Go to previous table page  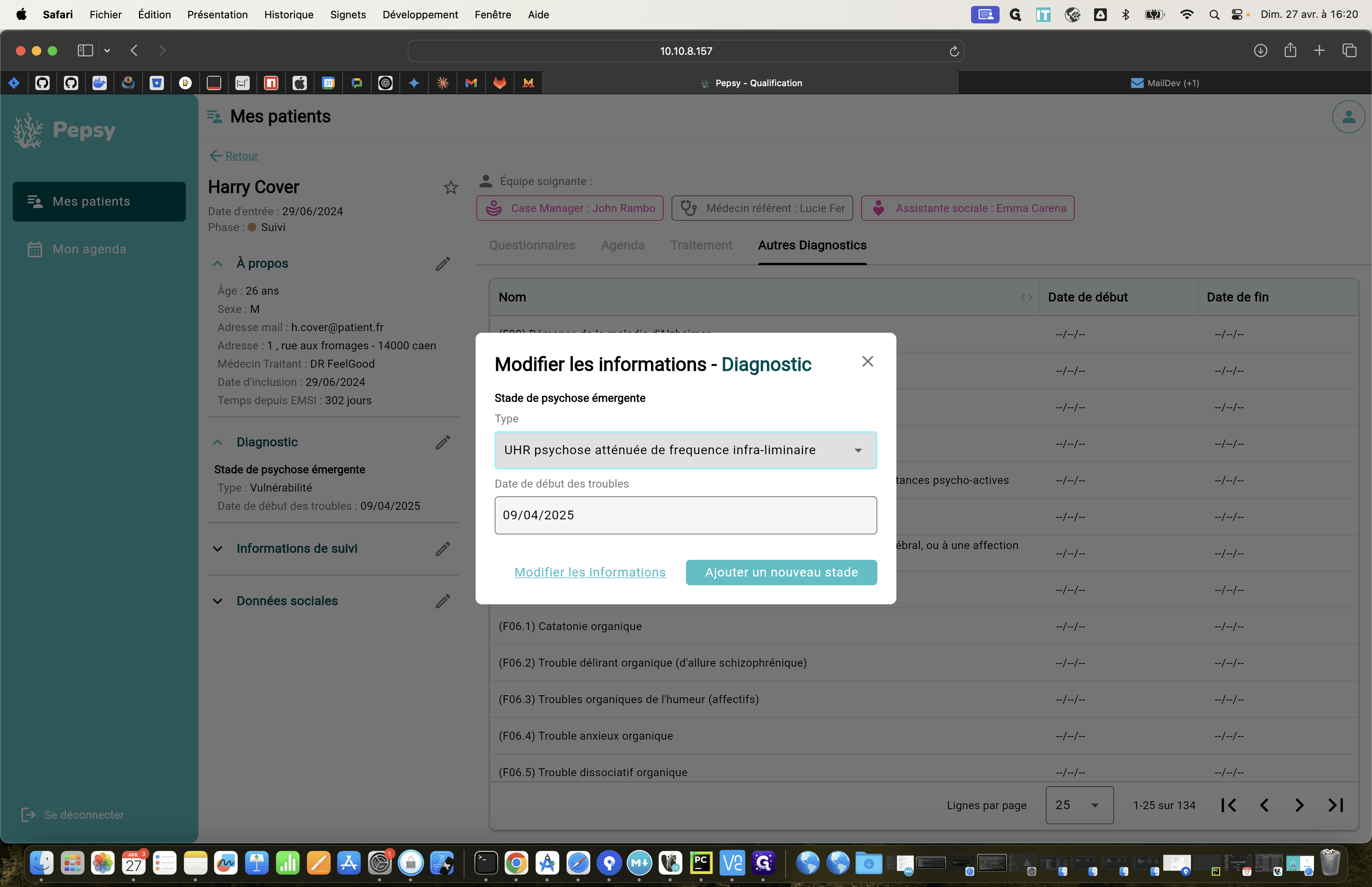(1264, 805)
